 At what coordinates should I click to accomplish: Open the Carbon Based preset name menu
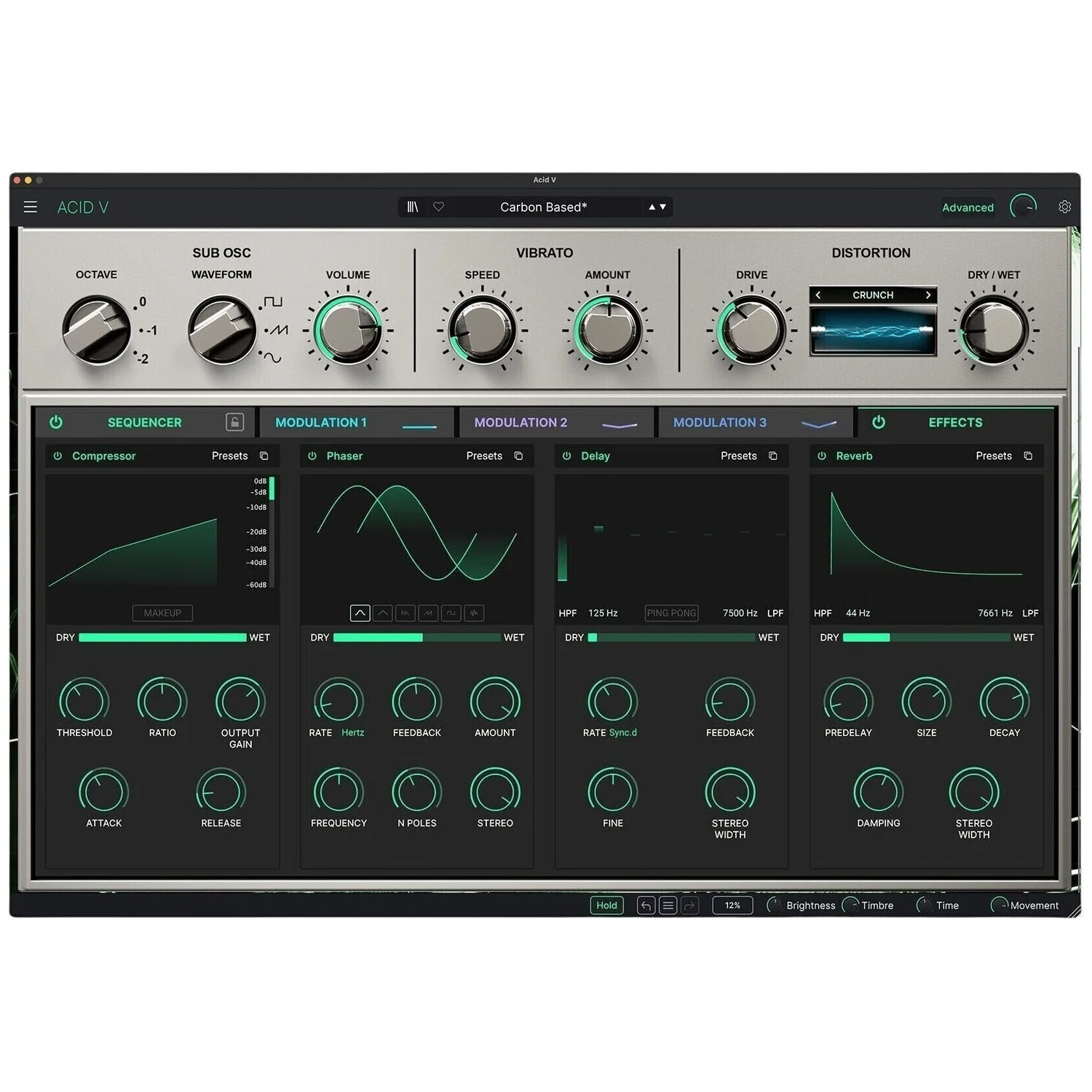(544, 207)
